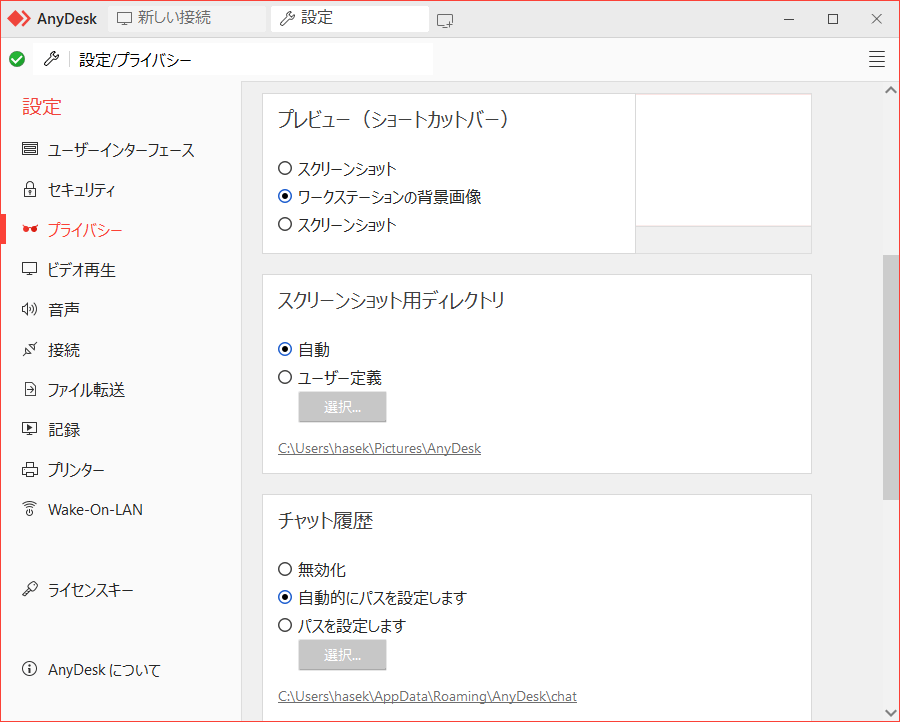Viewport: 900px width, 722px height.
Task: Open セキュリティ settings page
Action: pos(82,190)
